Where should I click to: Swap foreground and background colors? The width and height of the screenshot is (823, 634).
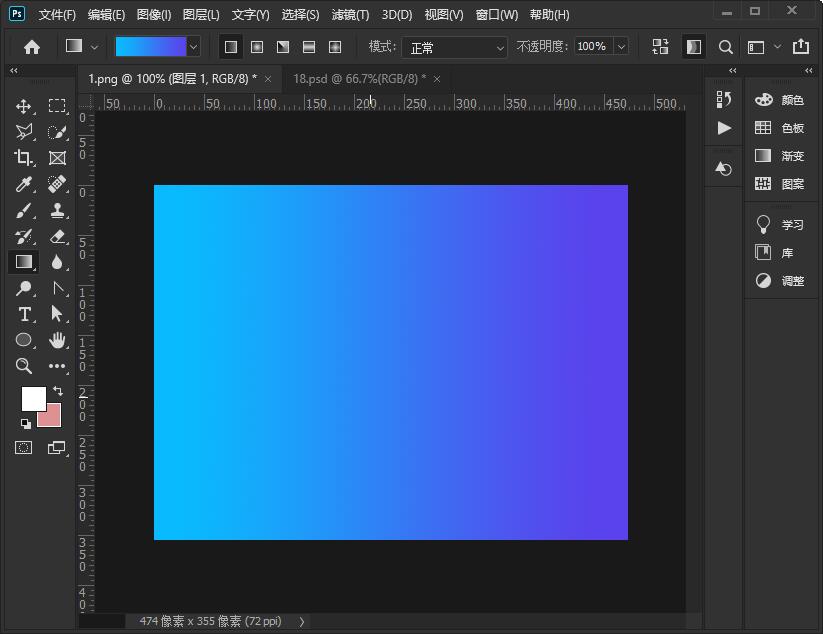tap(58, 390)
